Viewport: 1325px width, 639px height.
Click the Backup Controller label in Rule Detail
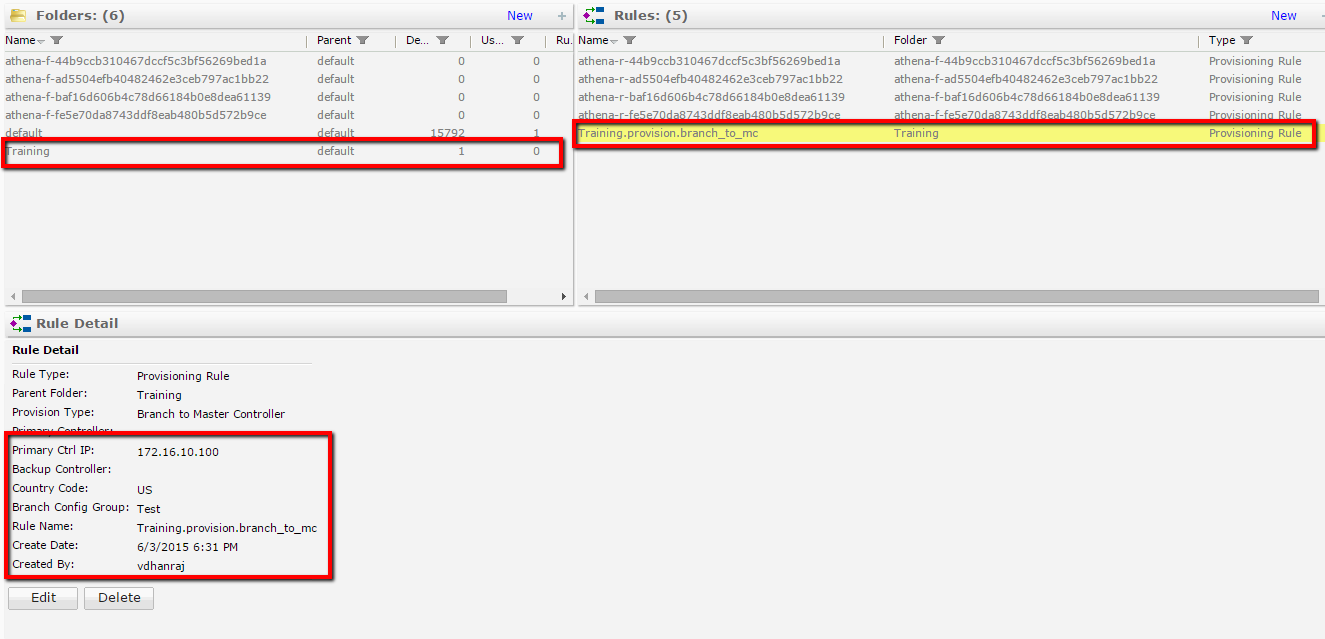[62, 469]
